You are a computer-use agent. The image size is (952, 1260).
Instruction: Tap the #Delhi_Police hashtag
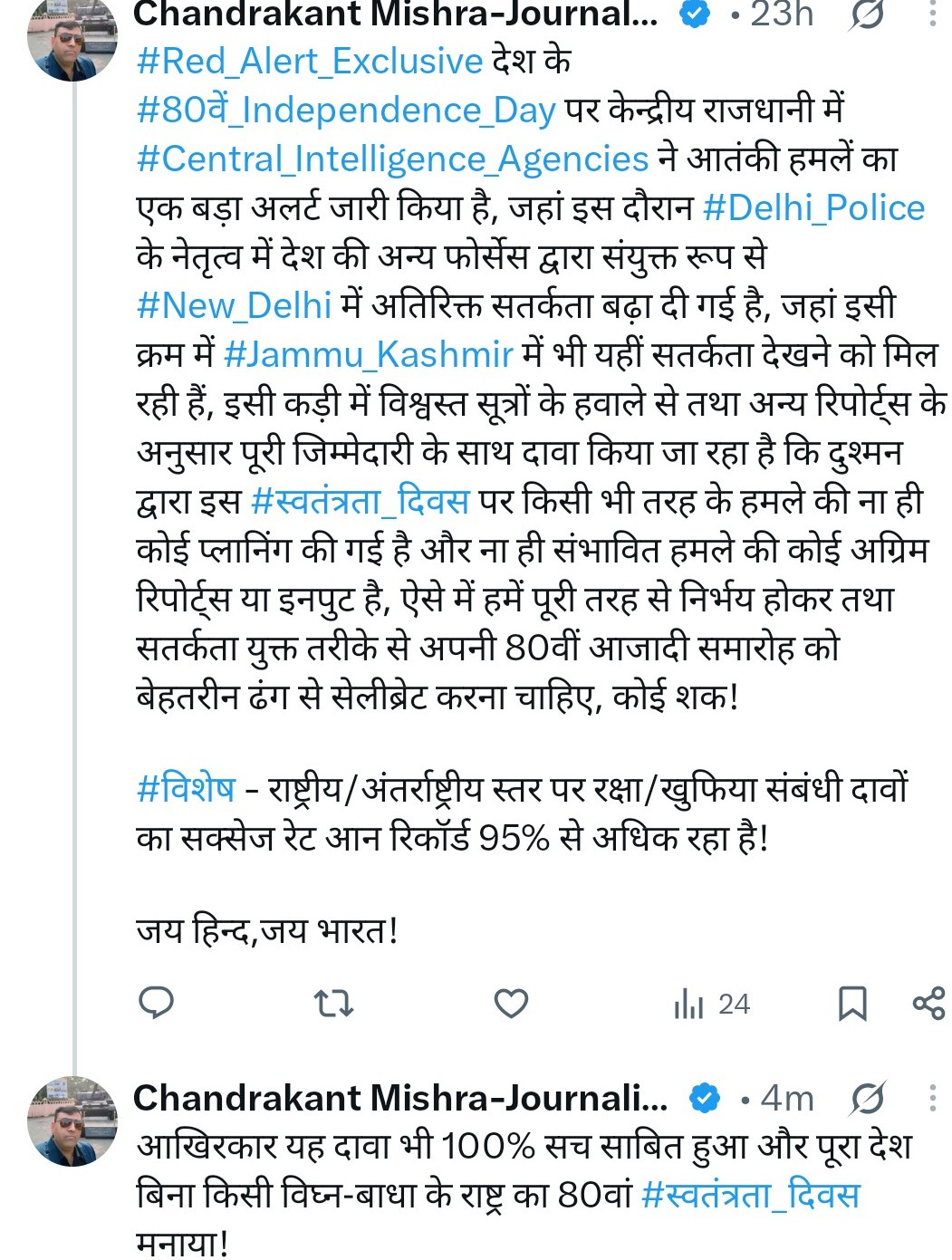(813, 208)
